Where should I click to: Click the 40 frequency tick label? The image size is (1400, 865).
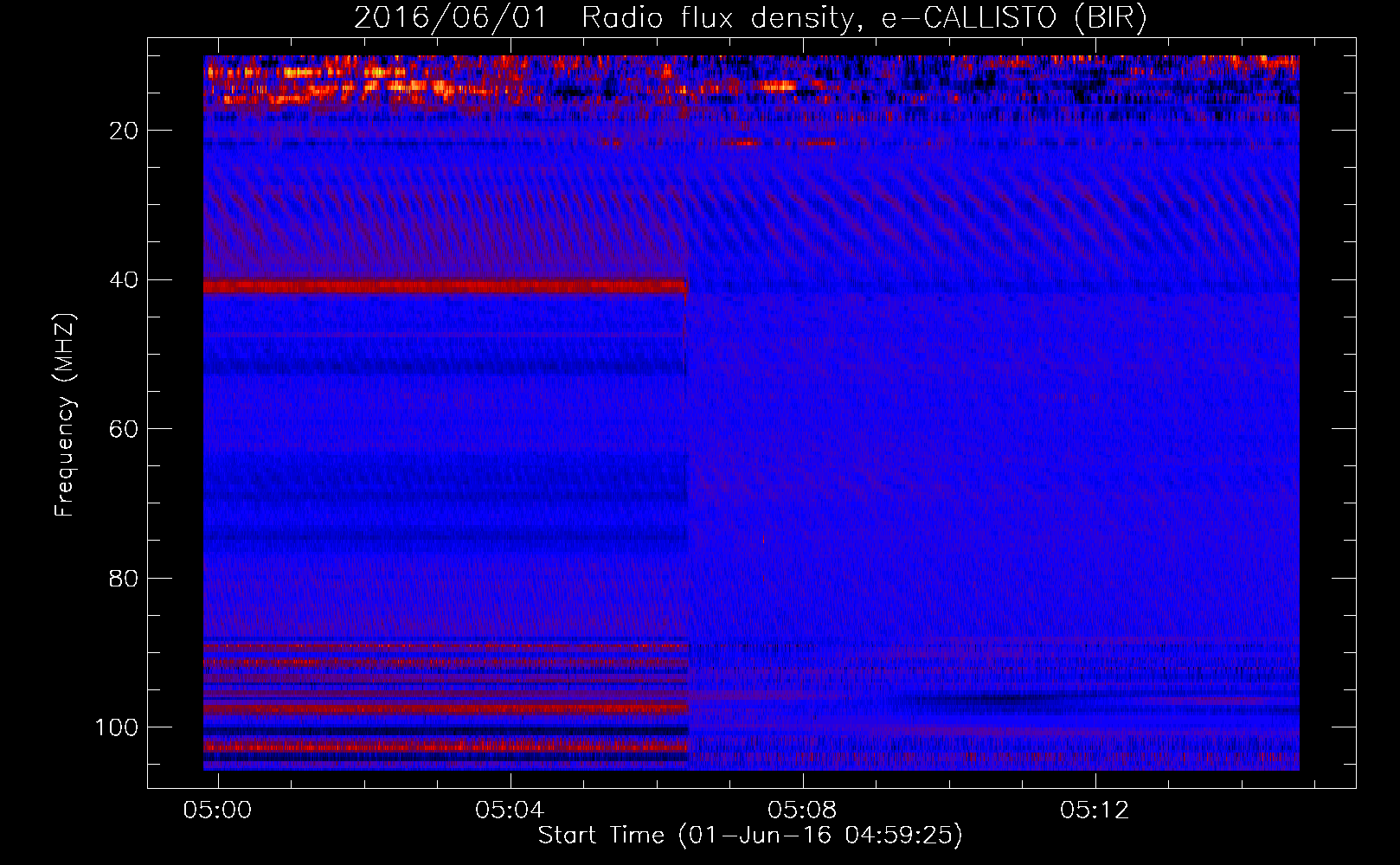tap(124, 280)
